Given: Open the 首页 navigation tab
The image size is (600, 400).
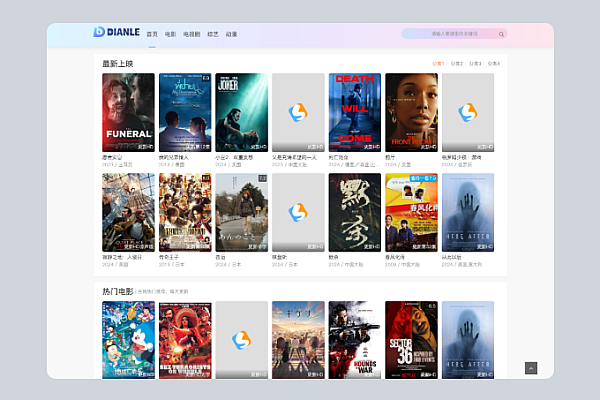Looking at the screenshot, I should click(x=152, y=34).
